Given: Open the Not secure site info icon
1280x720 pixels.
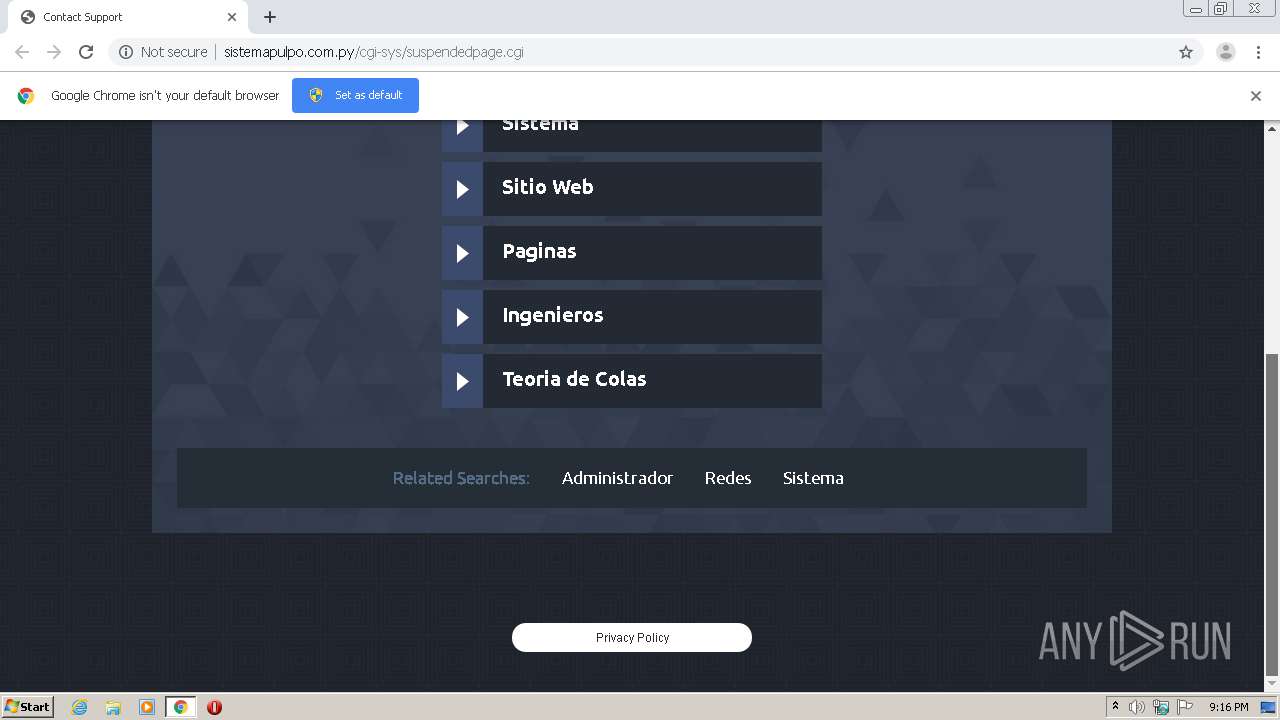Looking at the screenshot, I should point(126,52).
